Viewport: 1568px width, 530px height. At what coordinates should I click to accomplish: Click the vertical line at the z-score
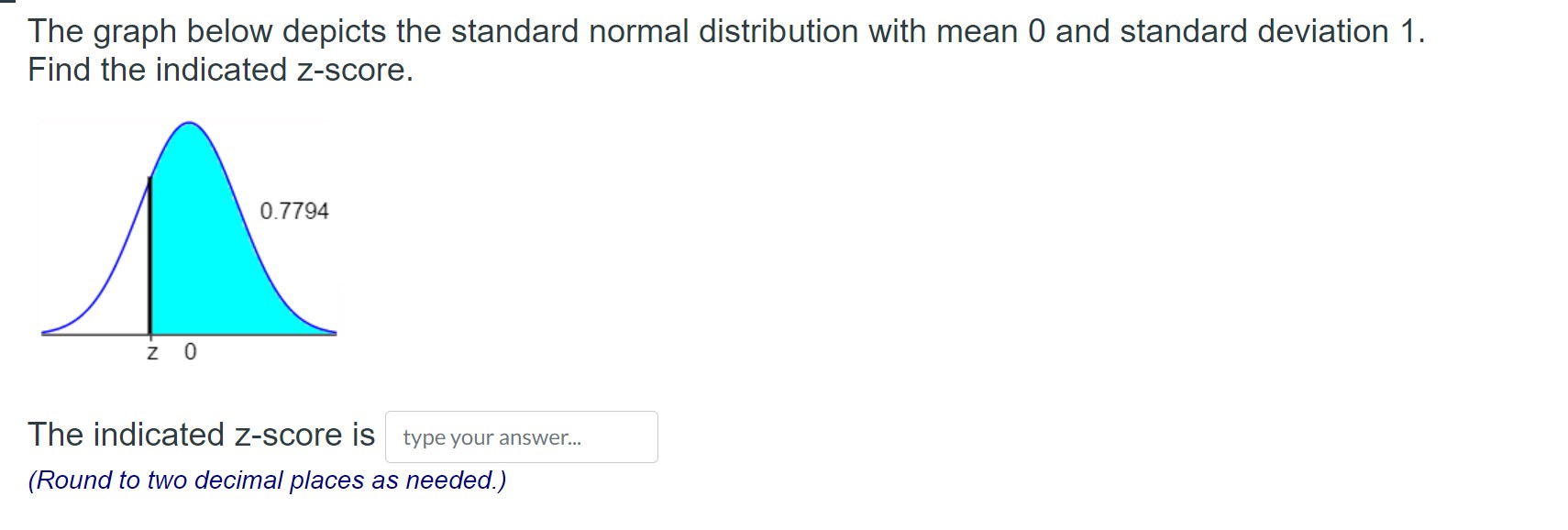point(150,257)
